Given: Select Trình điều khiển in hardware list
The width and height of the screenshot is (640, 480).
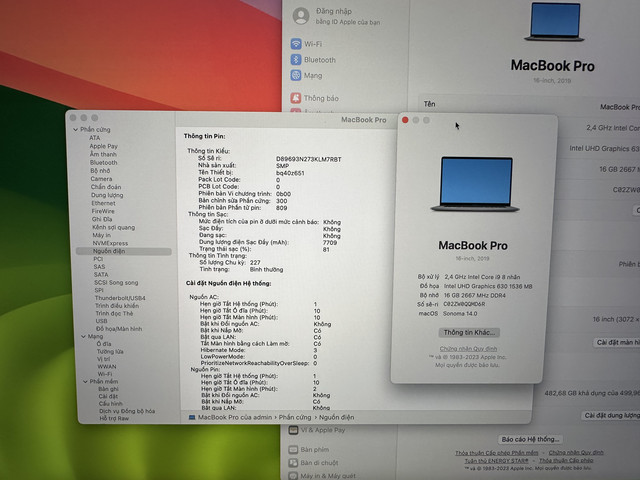Looking at the screenshot, I should click(x=117, y=305).
